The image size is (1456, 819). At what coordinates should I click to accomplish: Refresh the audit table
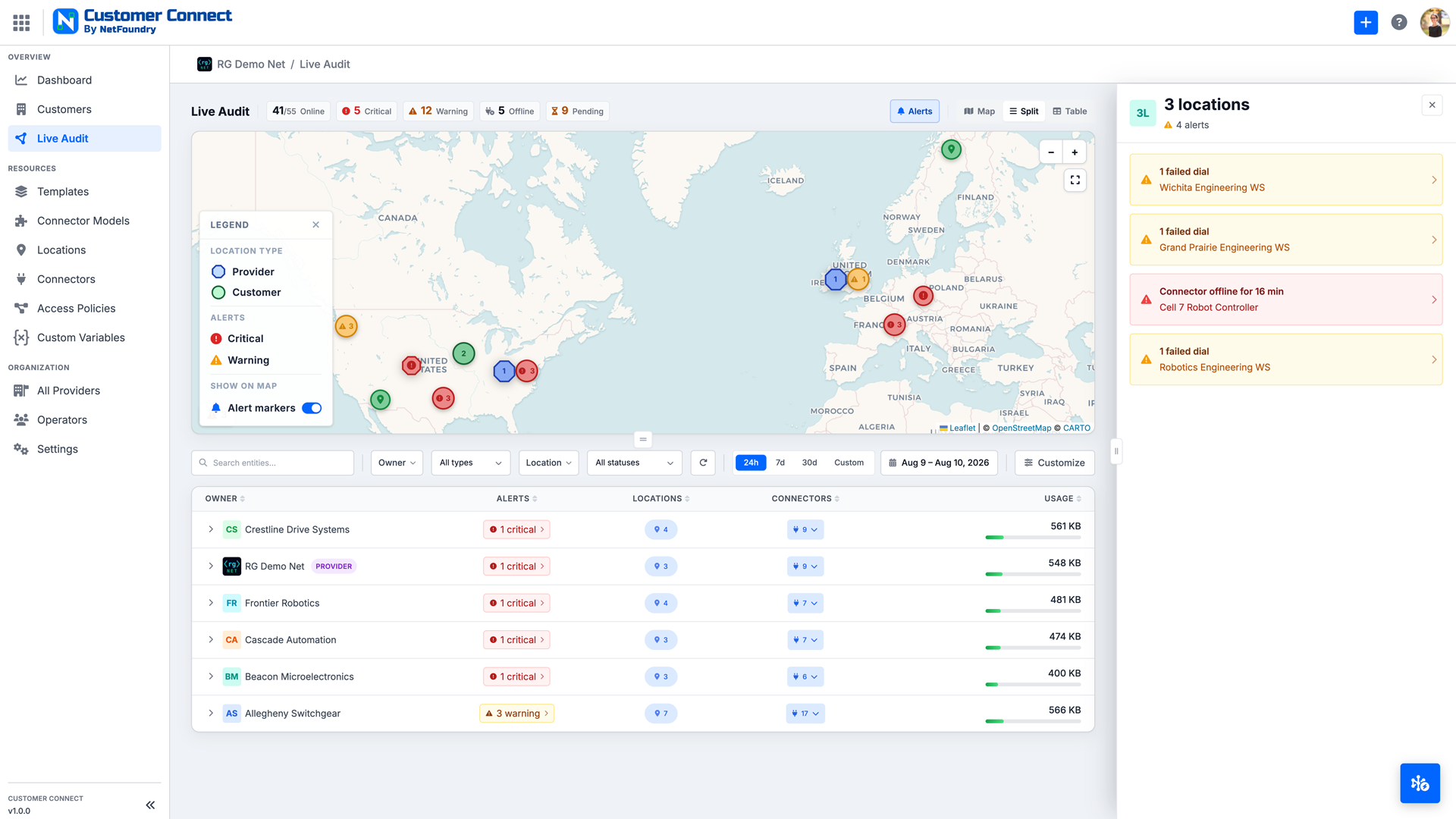(x=703, y=463)
